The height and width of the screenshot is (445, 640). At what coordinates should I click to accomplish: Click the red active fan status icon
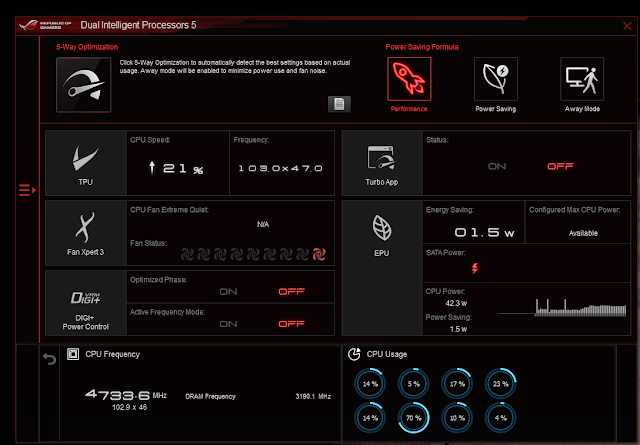(319, 254)
